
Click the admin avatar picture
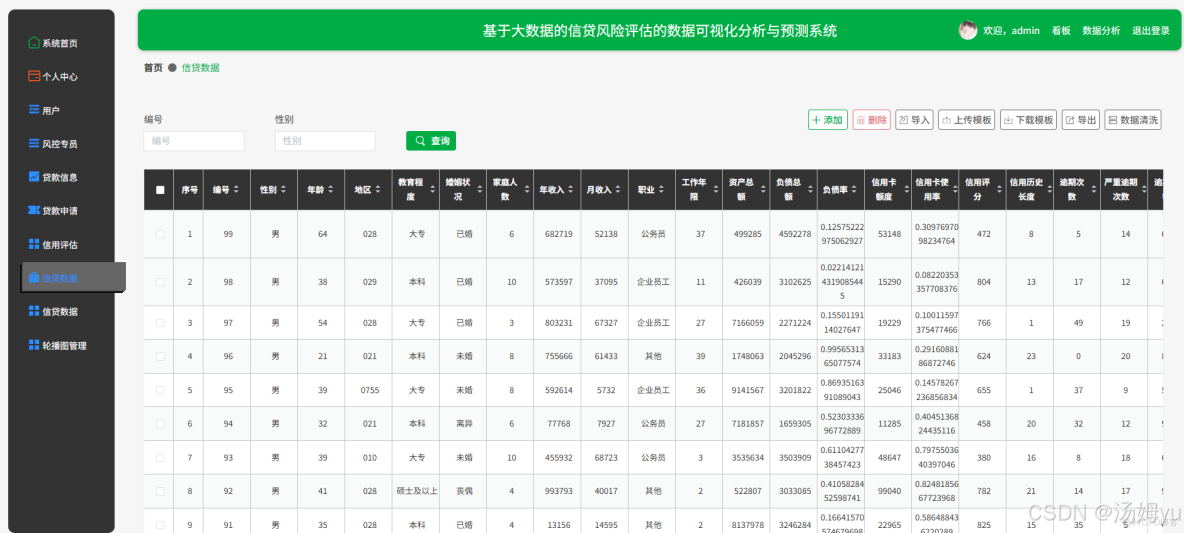[x=968, y=30]
